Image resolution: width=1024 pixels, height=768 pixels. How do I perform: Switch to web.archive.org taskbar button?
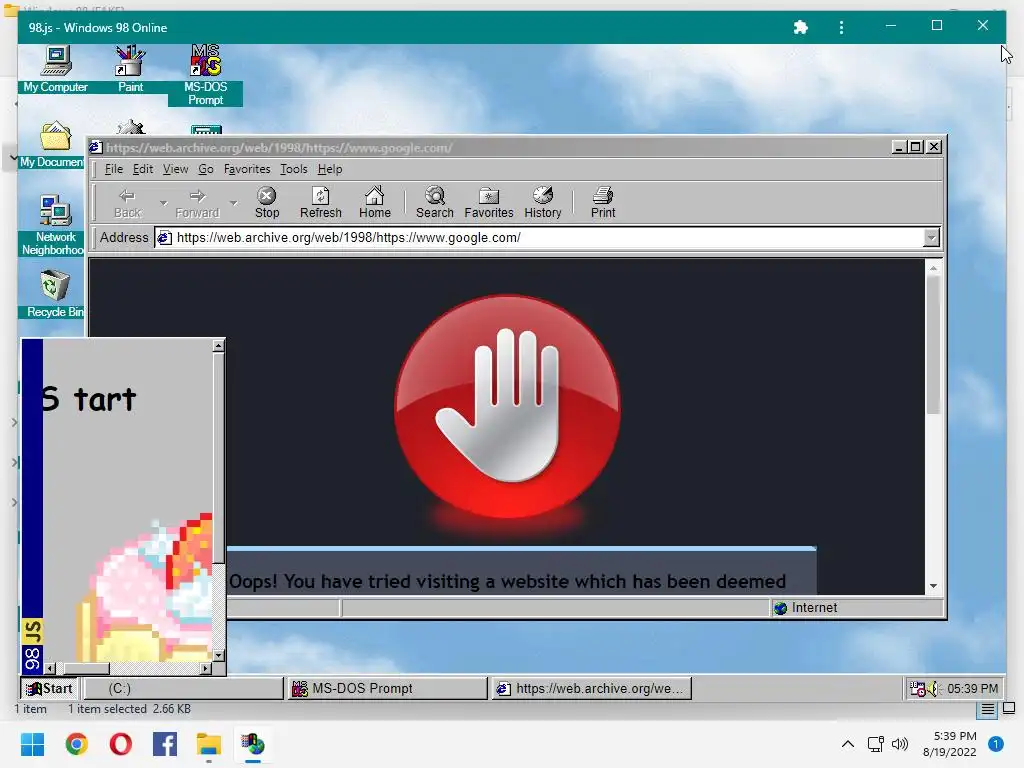click(592, 688)
